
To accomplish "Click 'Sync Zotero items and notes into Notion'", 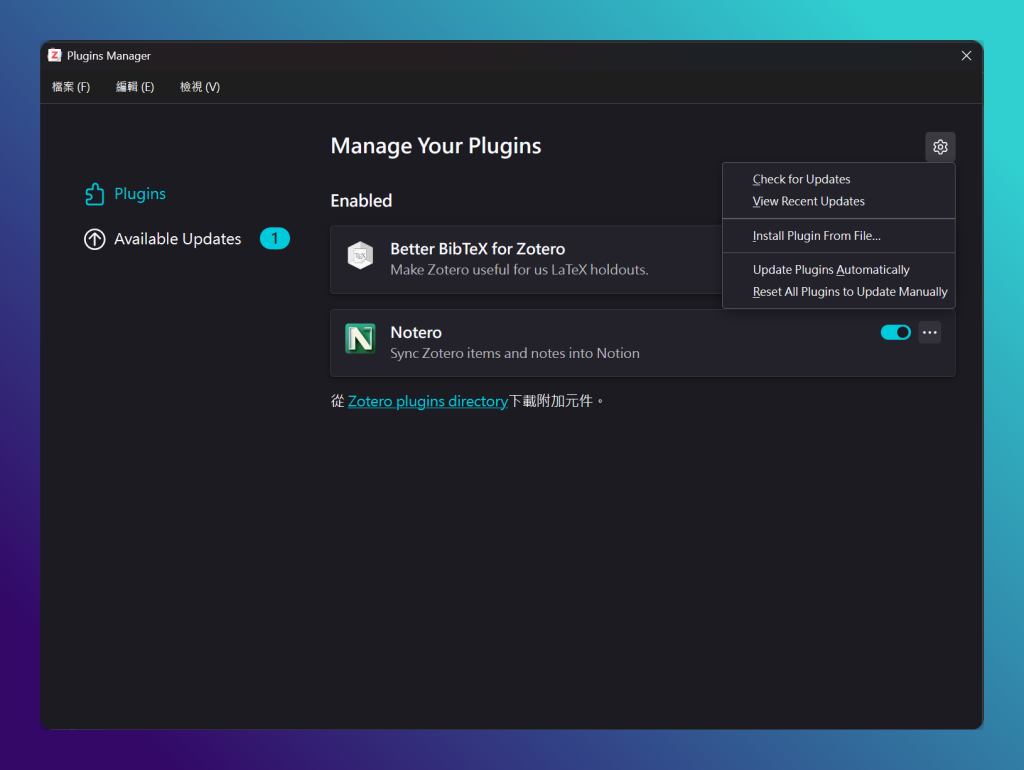I will tap(515, 353).
